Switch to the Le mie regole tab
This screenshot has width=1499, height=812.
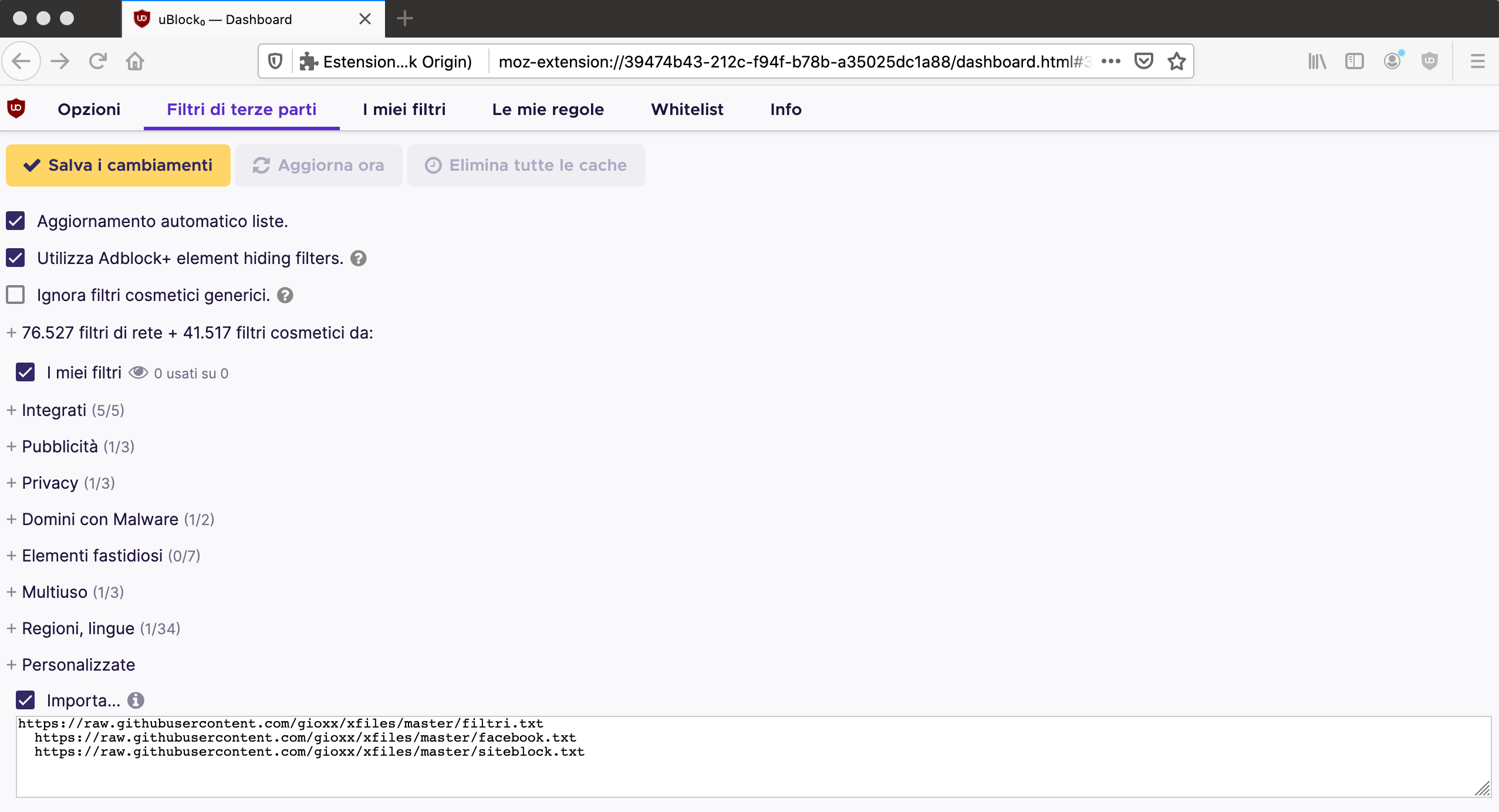pos(548,109)
